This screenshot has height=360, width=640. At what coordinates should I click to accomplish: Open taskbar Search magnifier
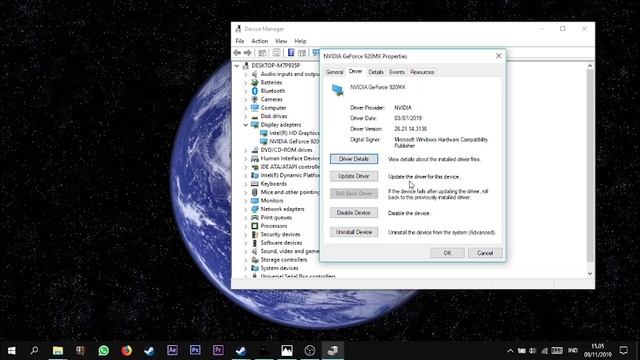point(34,350)
